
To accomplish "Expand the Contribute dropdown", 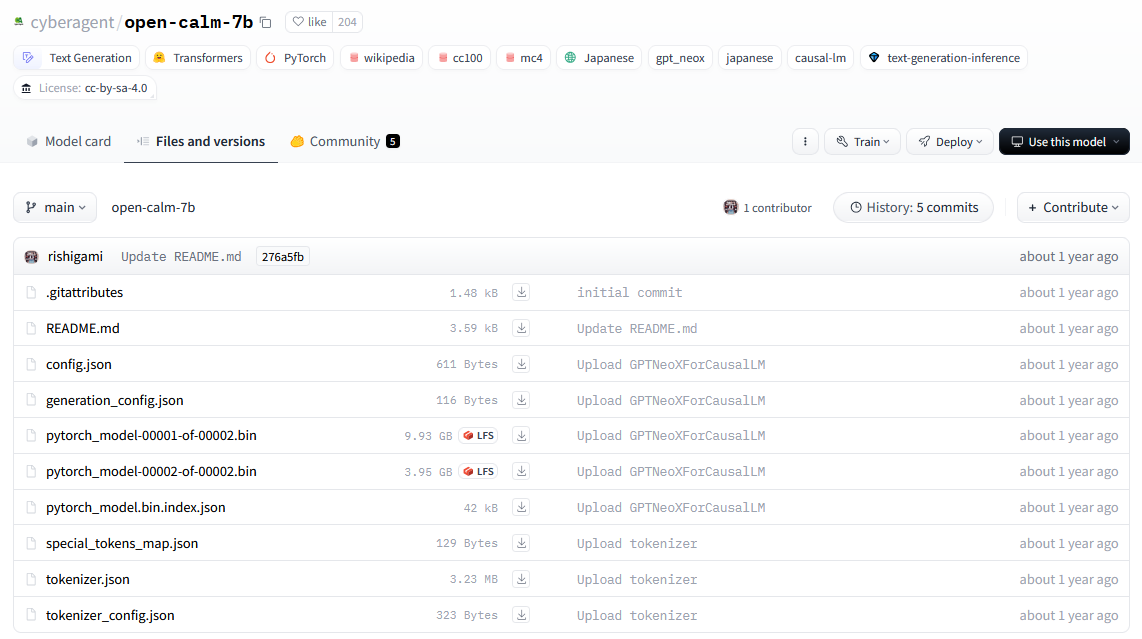I will point(1073,208).
